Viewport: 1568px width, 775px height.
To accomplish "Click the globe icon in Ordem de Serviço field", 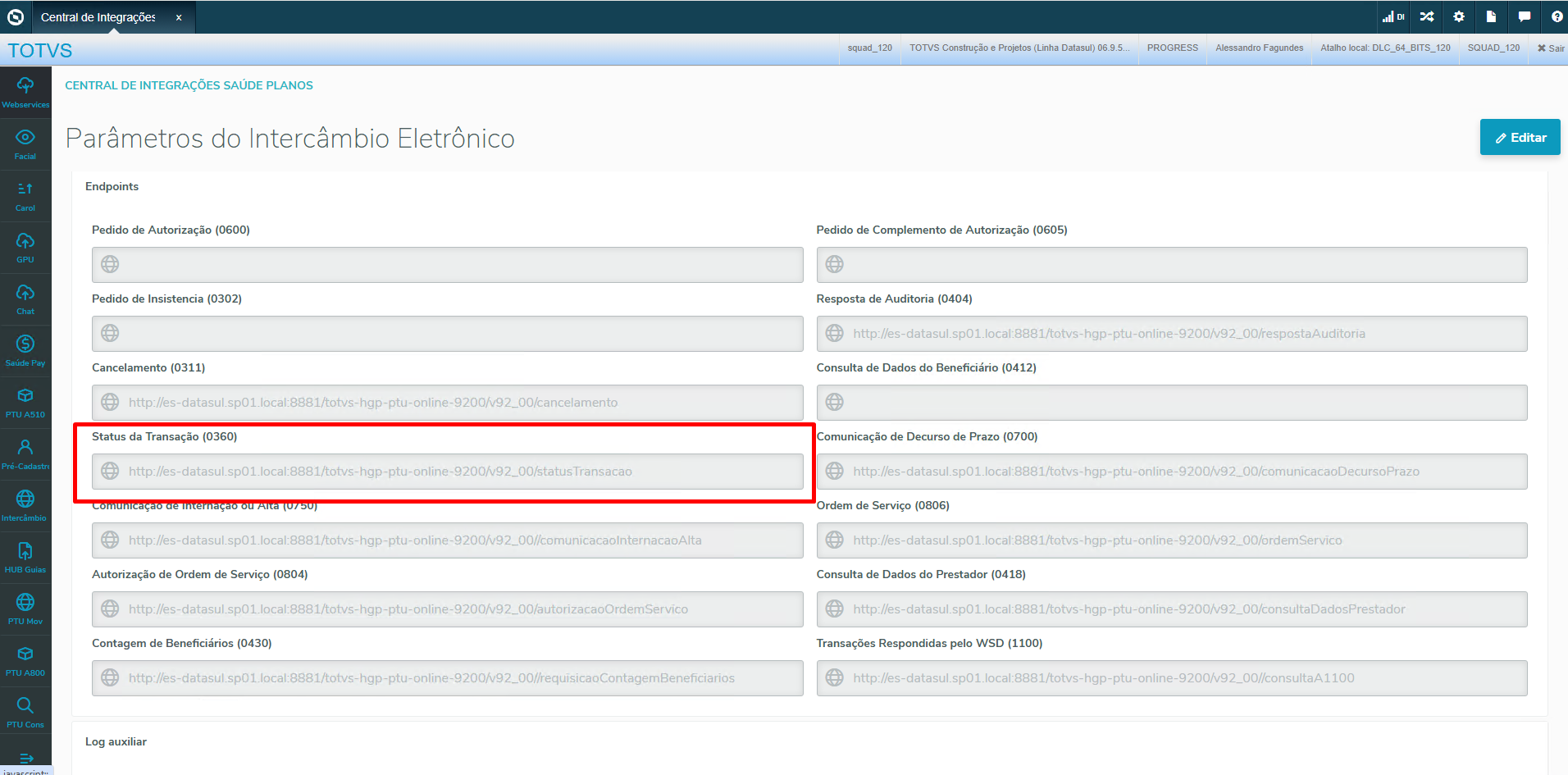I will pyautogui.click(x=834, y=540).
